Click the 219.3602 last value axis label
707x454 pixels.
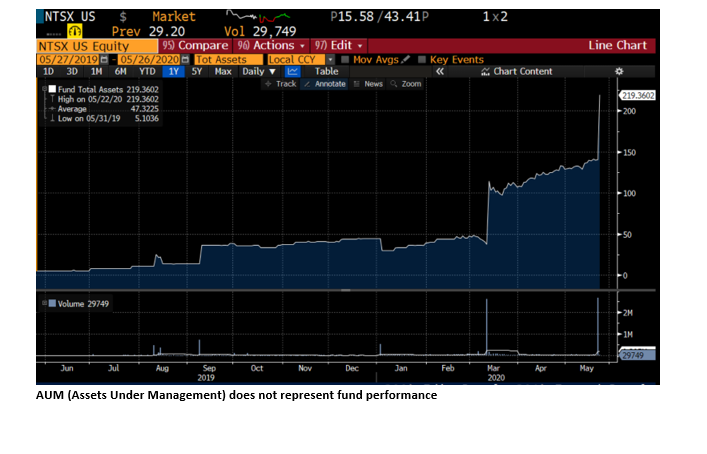pos(638,95)
